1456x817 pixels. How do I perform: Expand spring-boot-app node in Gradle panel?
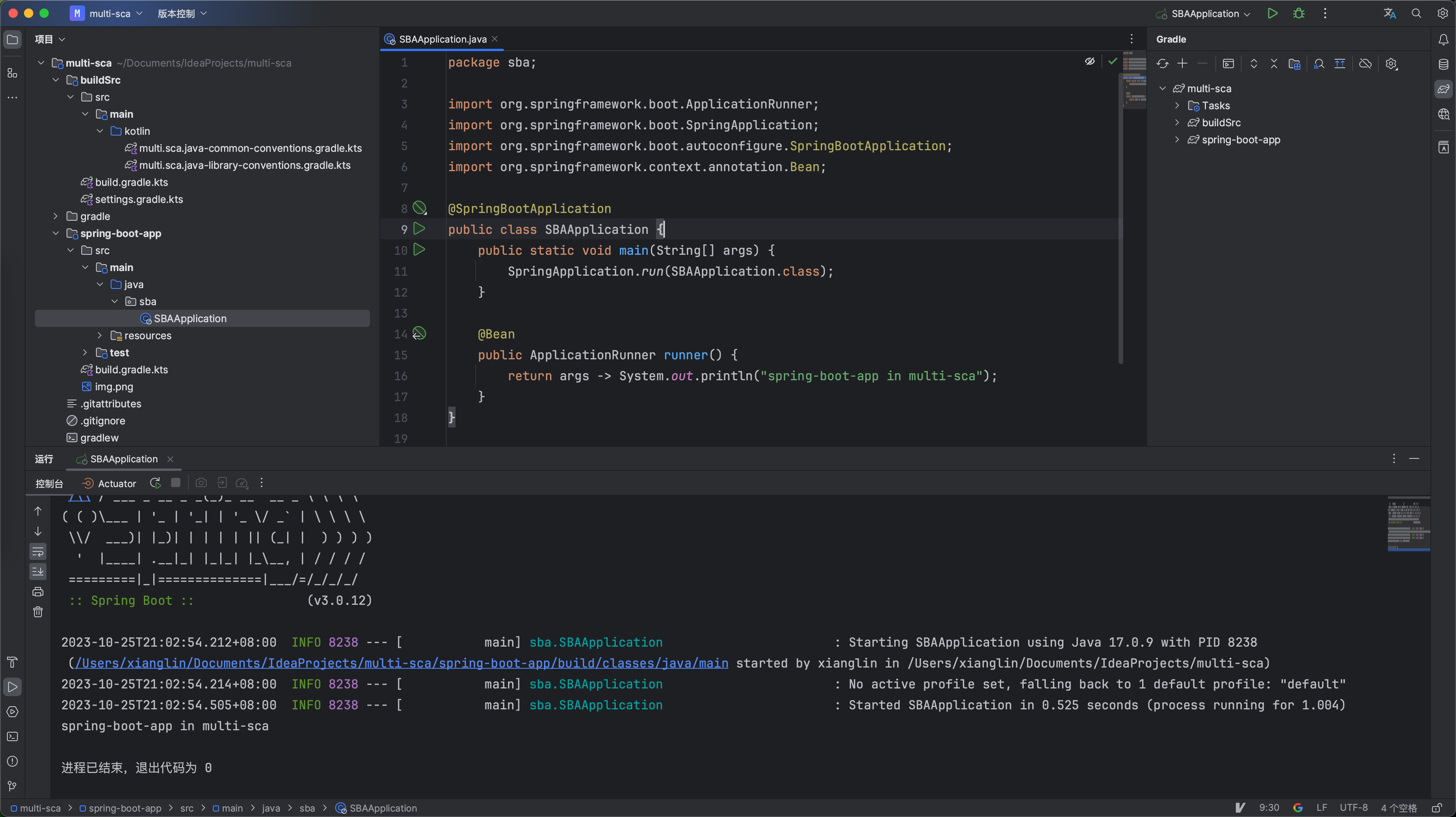click(x=1177, y=140)
